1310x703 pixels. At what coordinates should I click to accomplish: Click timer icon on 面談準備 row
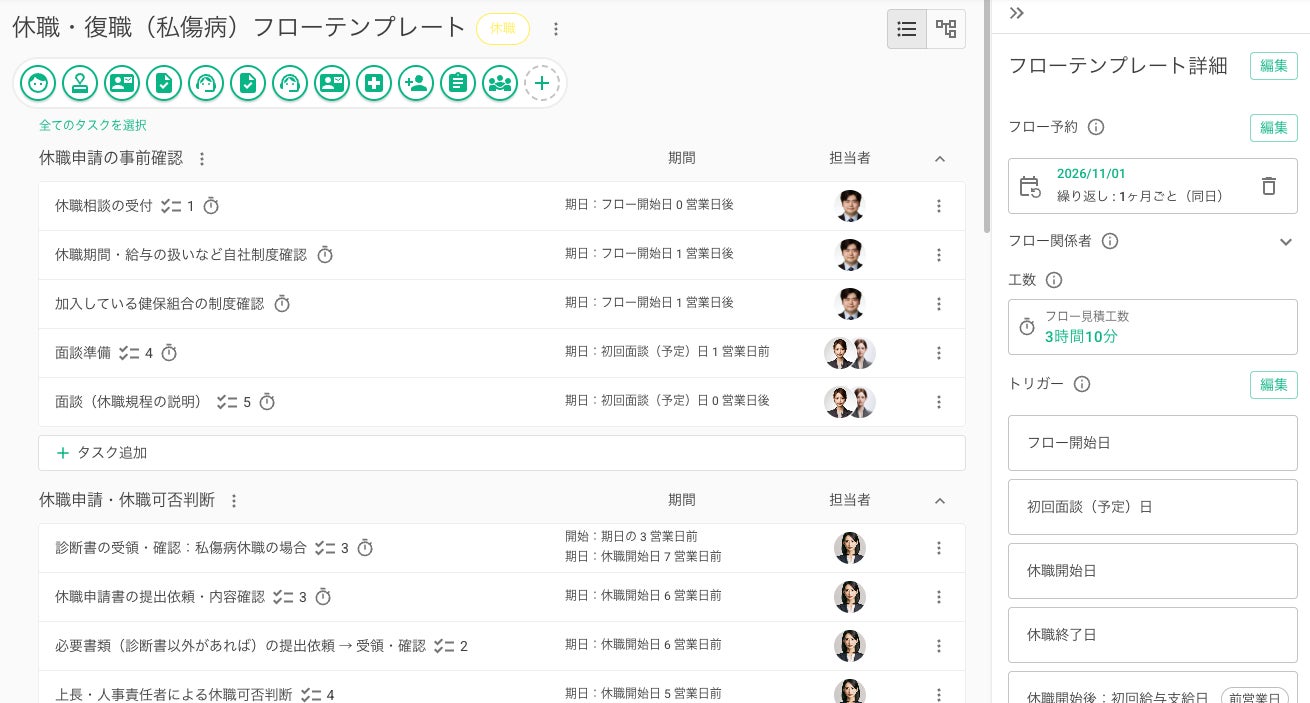pyautogui.click(x=169, y=353)
